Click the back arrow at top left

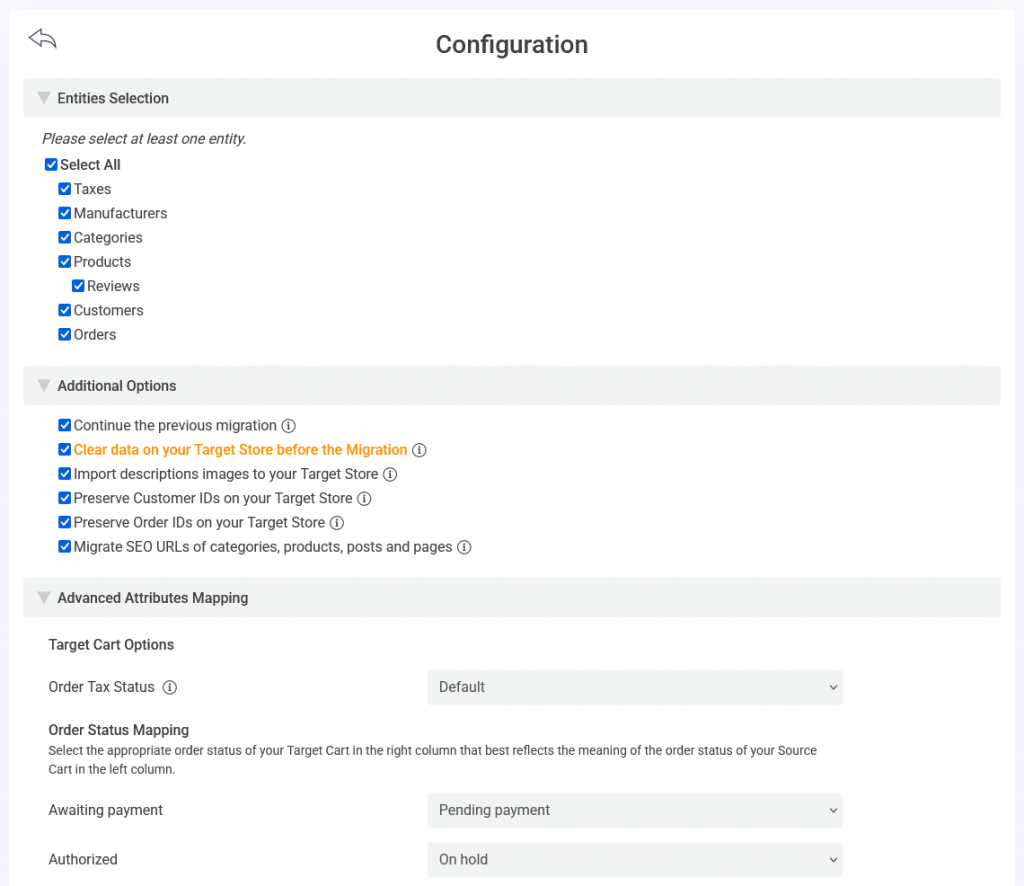42,38
